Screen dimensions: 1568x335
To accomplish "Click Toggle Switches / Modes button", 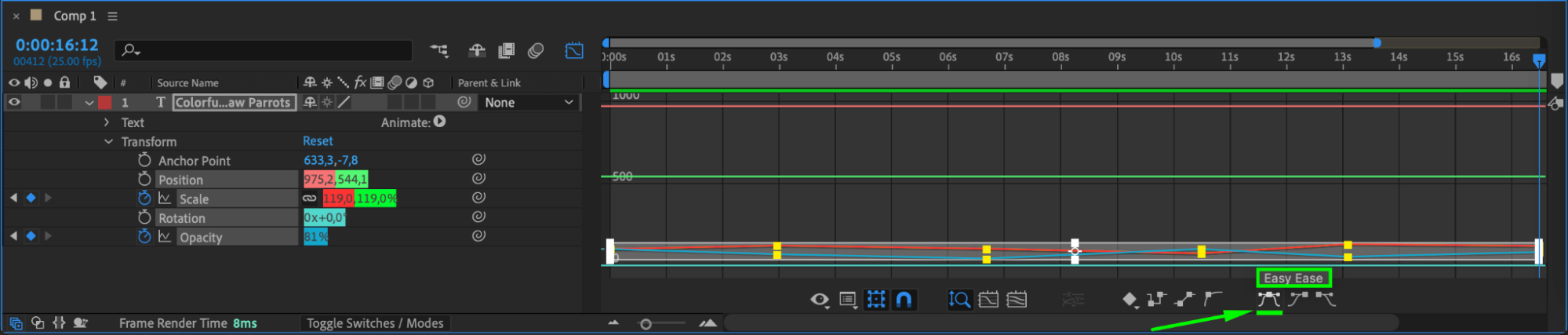I will (375, 323).
